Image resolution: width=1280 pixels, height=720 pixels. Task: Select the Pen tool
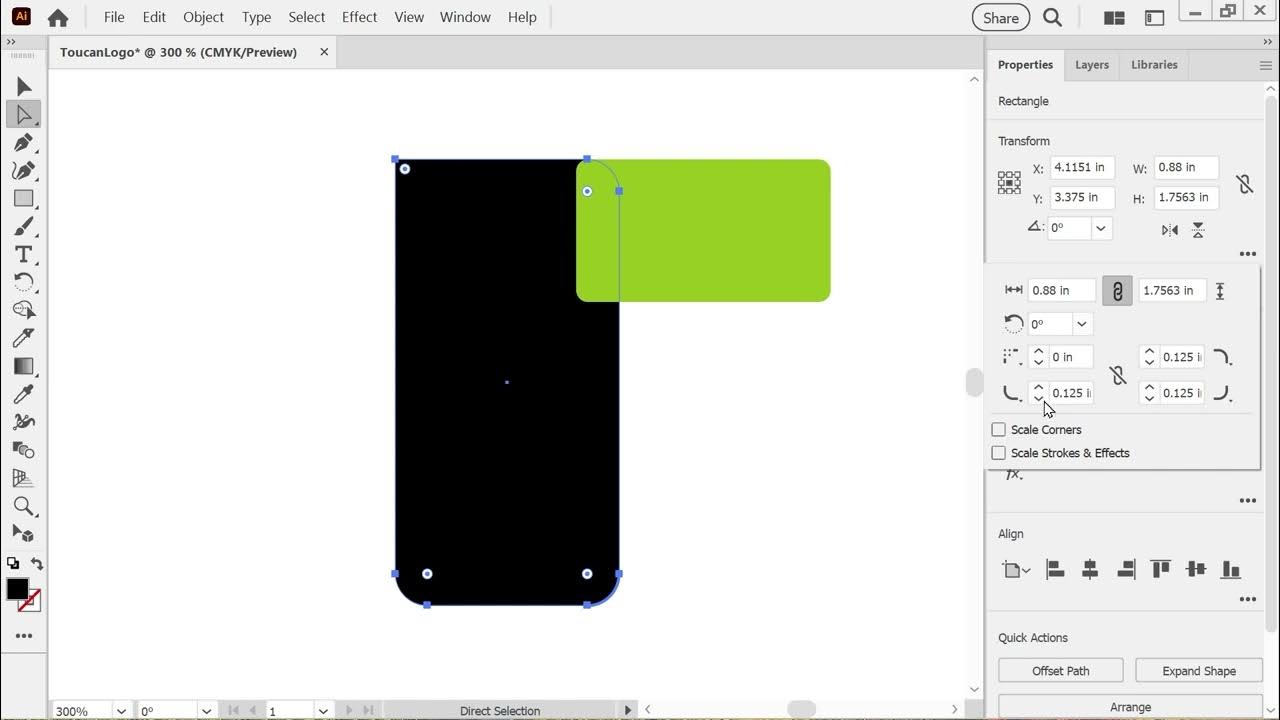click(24, 143)
